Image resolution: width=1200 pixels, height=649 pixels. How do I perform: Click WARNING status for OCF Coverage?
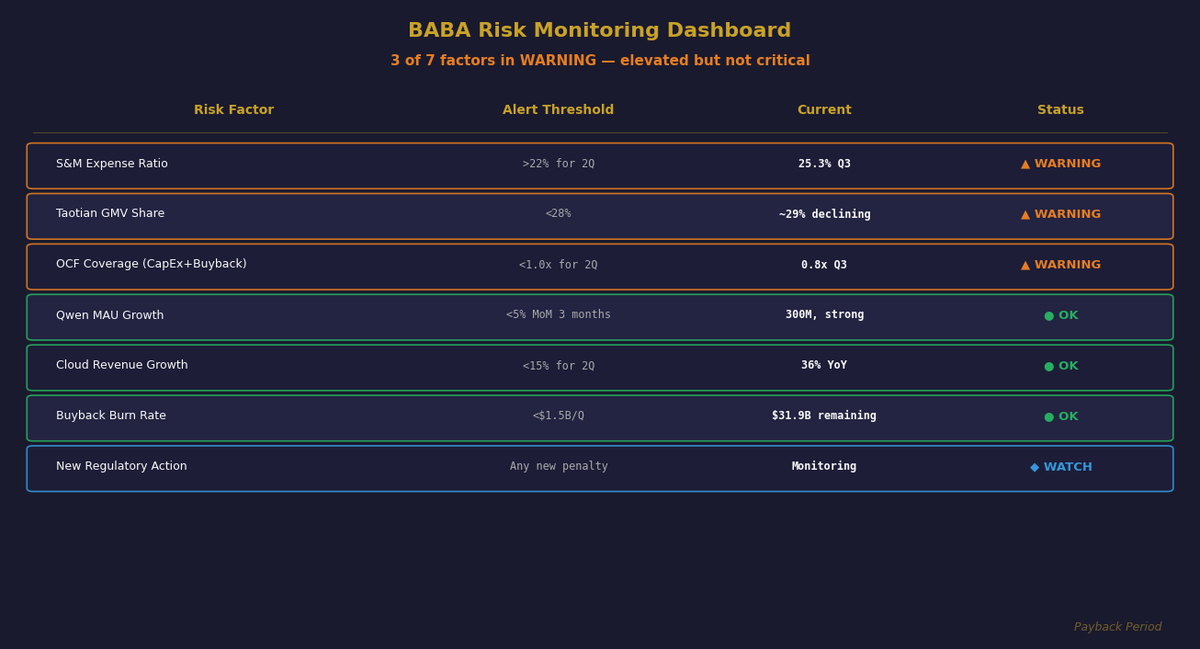pos(1061,265)
